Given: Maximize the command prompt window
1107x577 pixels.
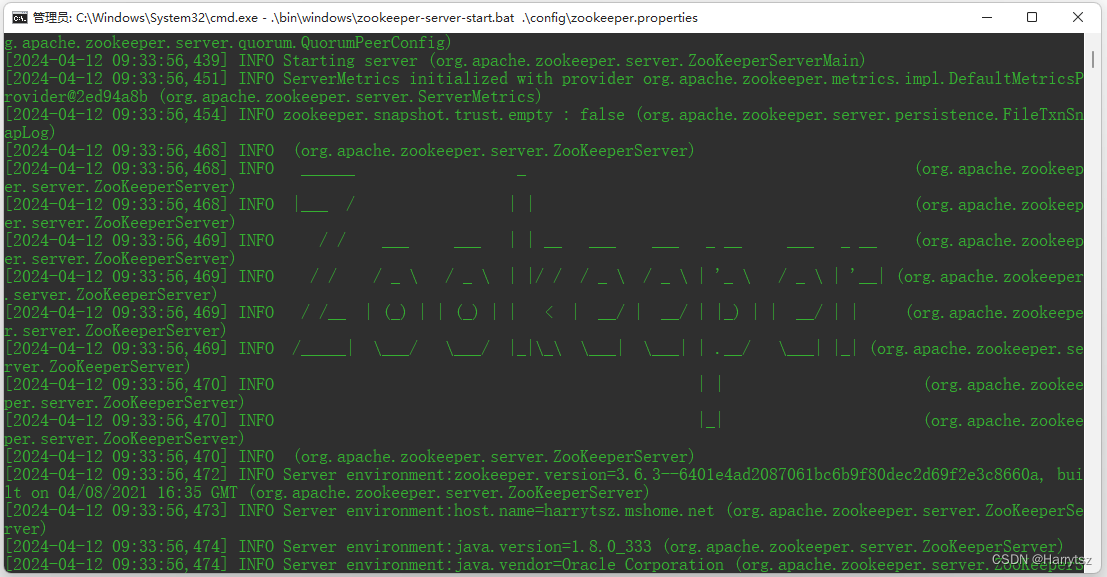Looking at the screenshot, I should point(1032,17).
